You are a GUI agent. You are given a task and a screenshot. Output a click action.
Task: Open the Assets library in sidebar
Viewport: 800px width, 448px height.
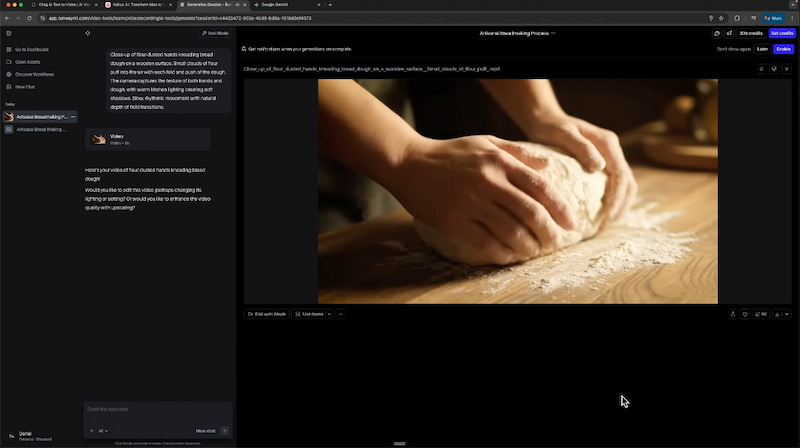click(x=28, y=62)
